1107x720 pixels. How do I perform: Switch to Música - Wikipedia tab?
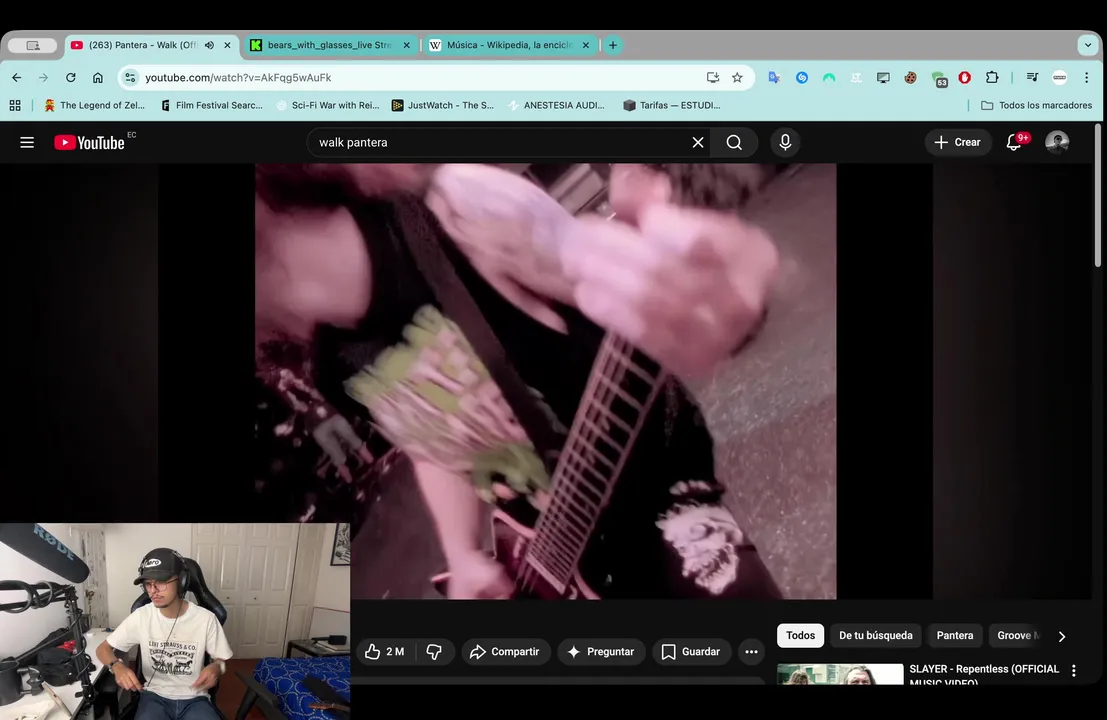point(510,45)
